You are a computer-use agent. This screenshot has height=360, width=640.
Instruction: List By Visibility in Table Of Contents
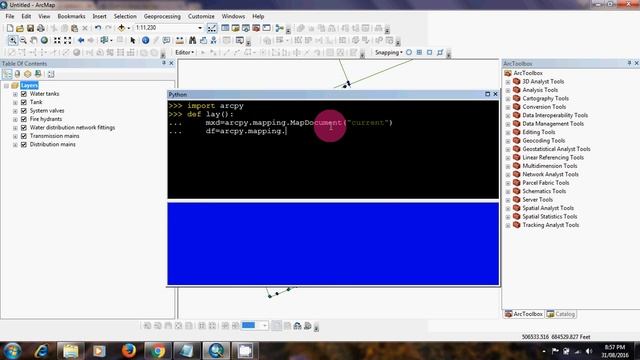click(x=27, y=74)
